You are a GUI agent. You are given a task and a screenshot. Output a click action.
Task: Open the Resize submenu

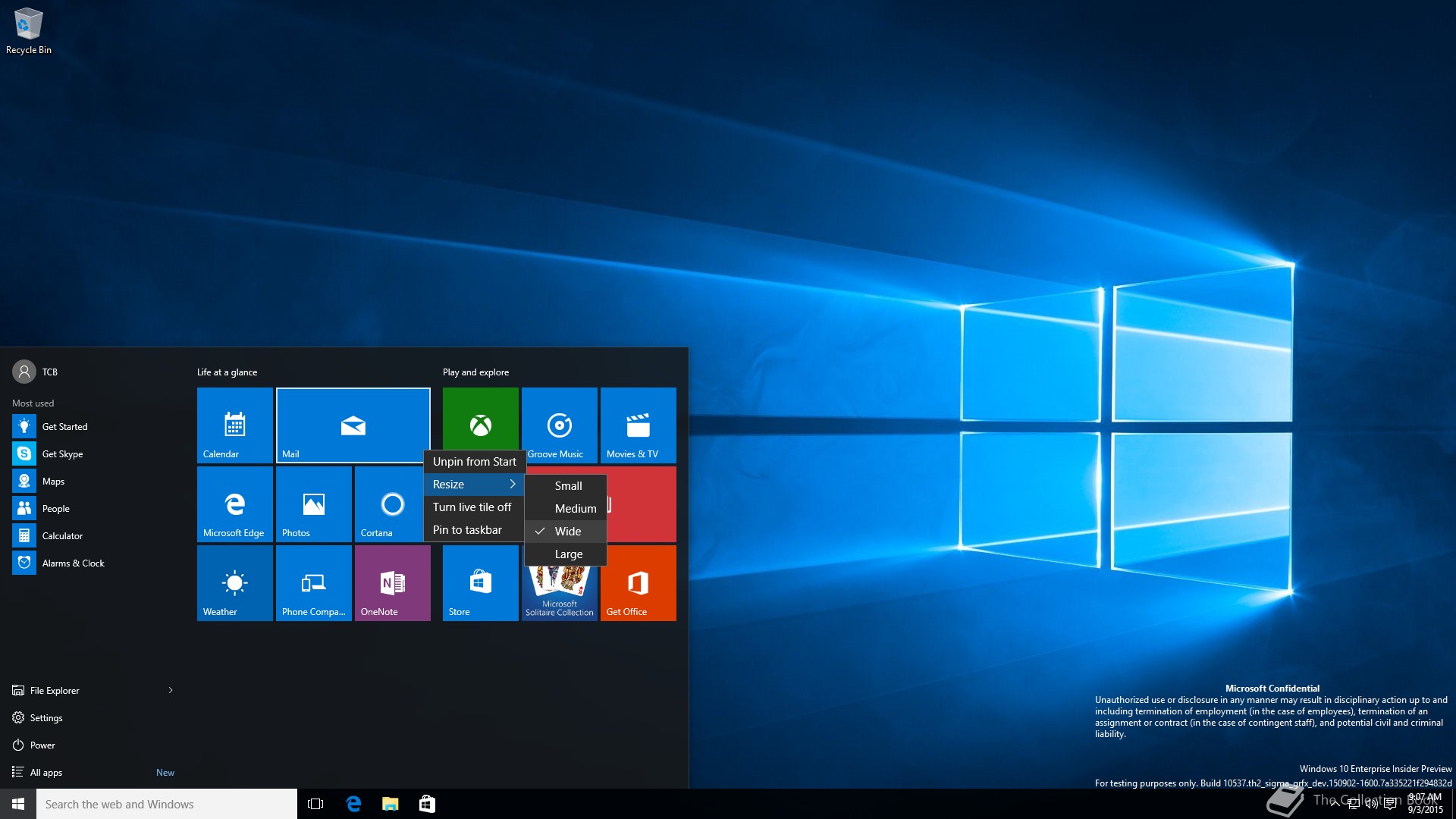(x=474, y=485)
